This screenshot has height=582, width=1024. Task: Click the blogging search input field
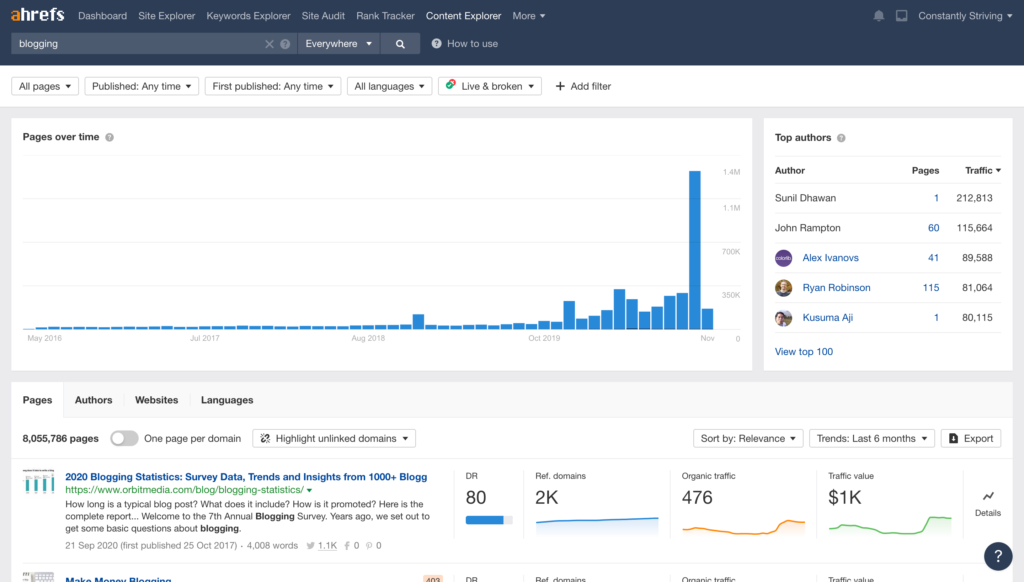135,44
